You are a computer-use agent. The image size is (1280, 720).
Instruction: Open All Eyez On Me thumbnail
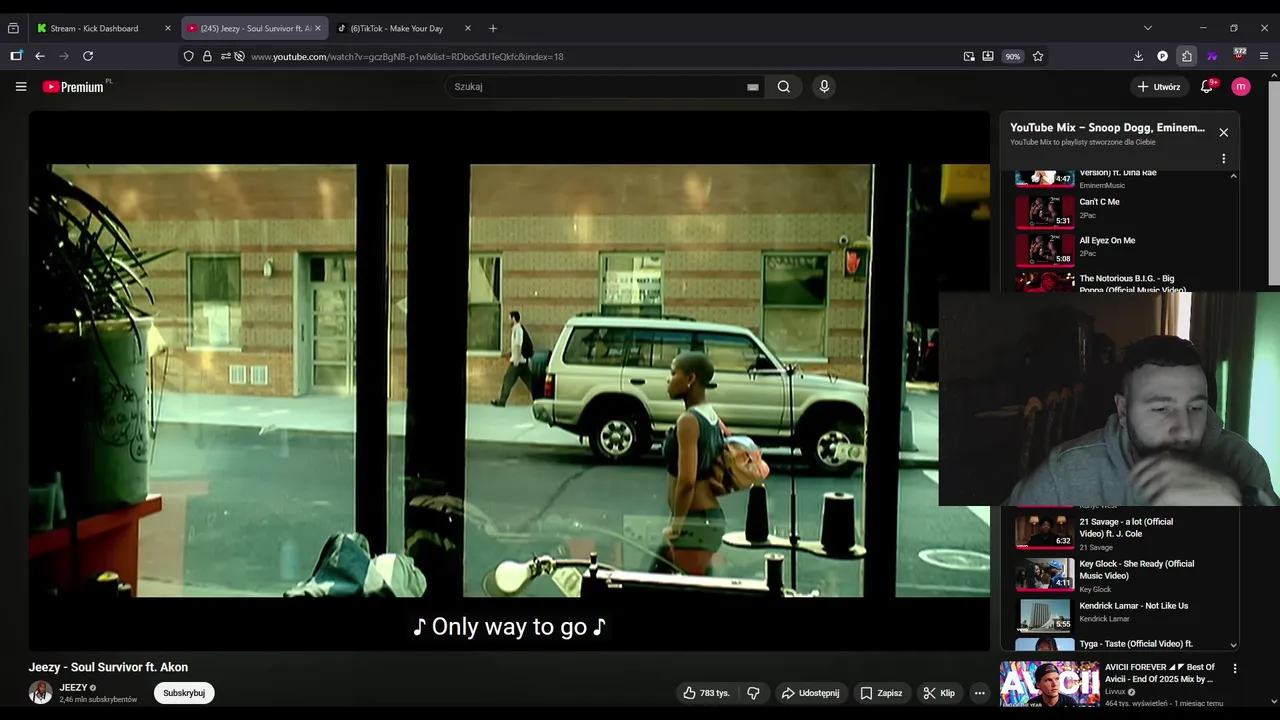click(x=1044, y=249)
